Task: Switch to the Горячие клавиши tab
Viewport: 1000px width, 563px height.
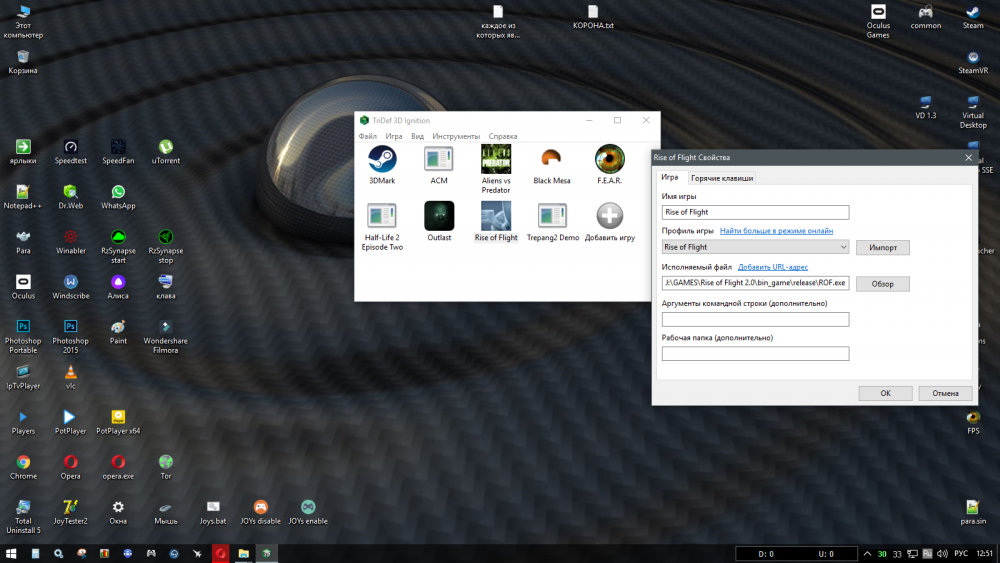Action: pos(722,178)
